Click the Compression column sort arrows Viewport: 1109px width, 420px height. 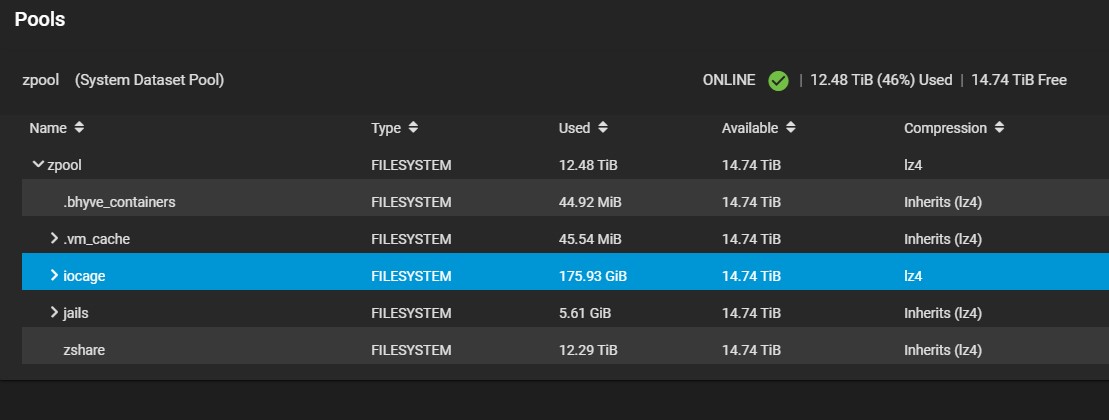point(999,128)
